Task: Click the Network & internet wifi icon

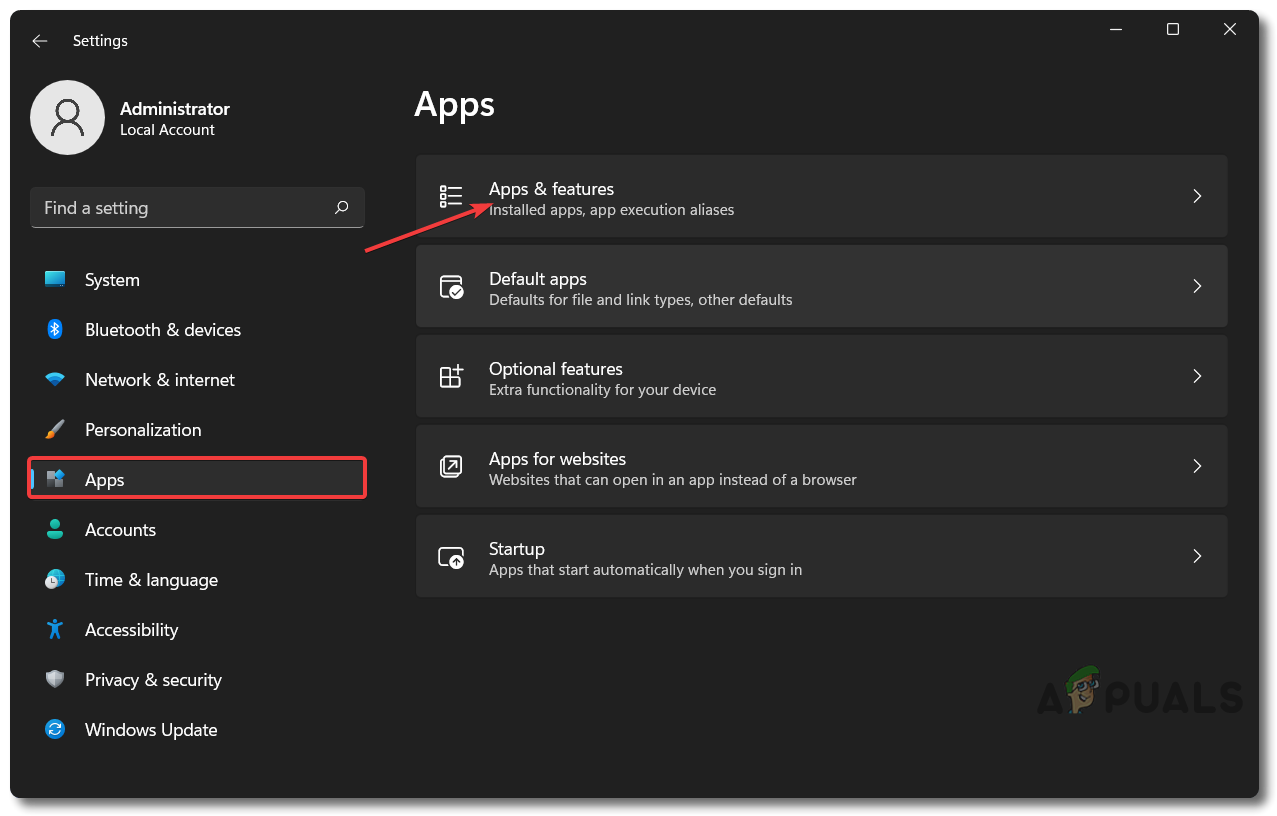Action: (x=55, y=380)
